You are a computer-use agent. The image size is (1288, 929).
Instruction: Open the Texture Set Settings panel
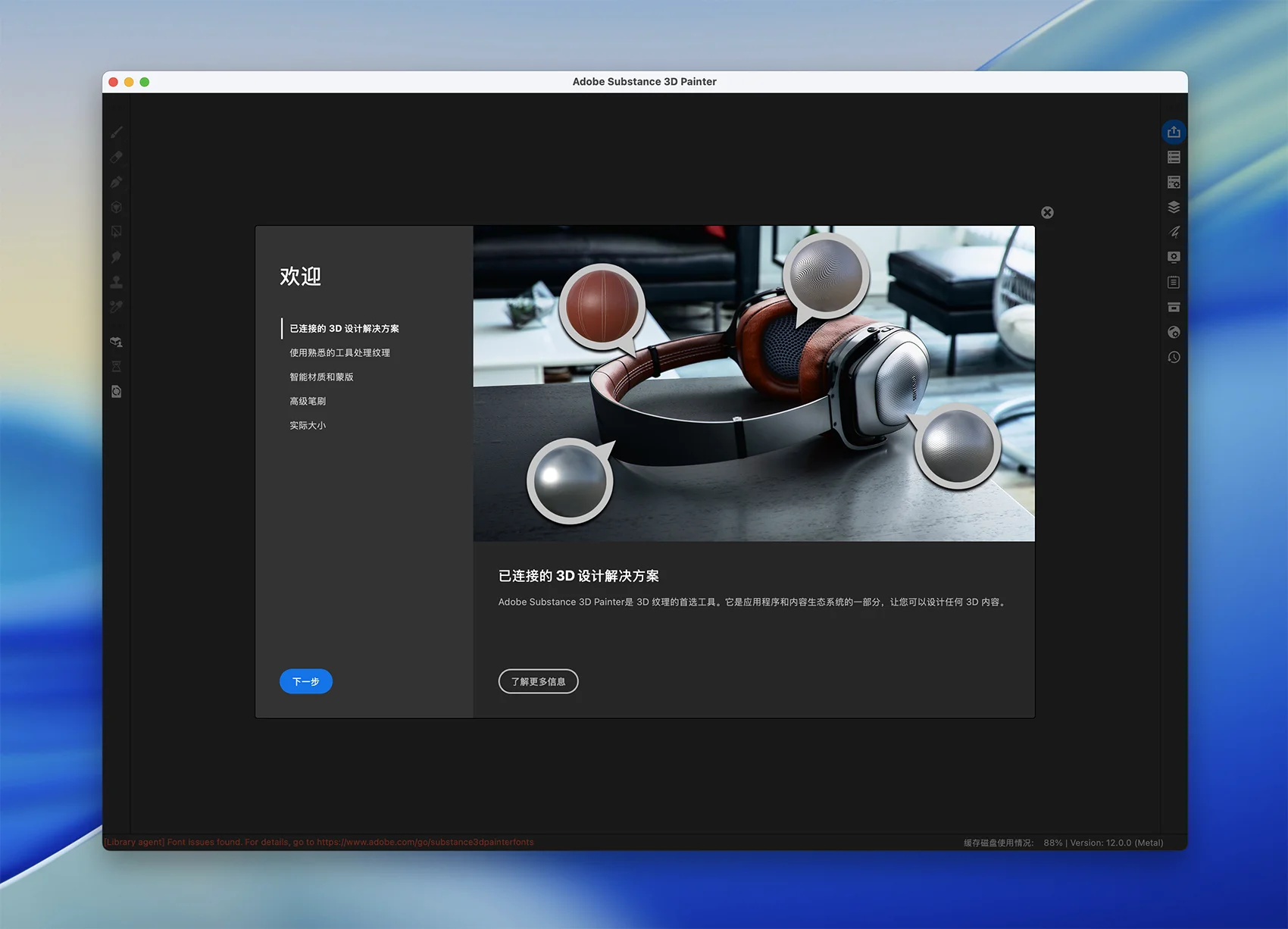click(x=1174, y=183)
